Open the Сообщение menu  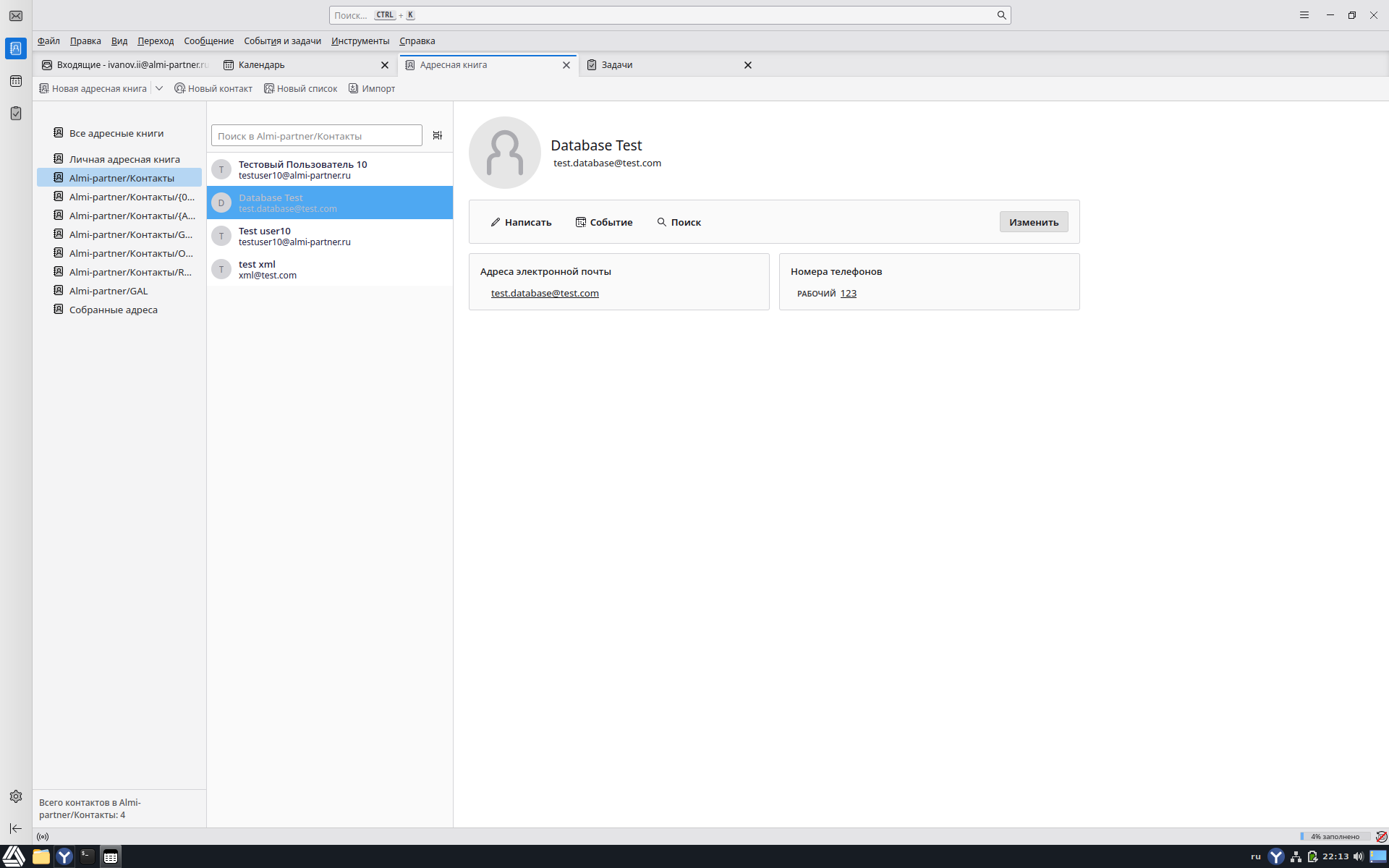coord(209,41)
